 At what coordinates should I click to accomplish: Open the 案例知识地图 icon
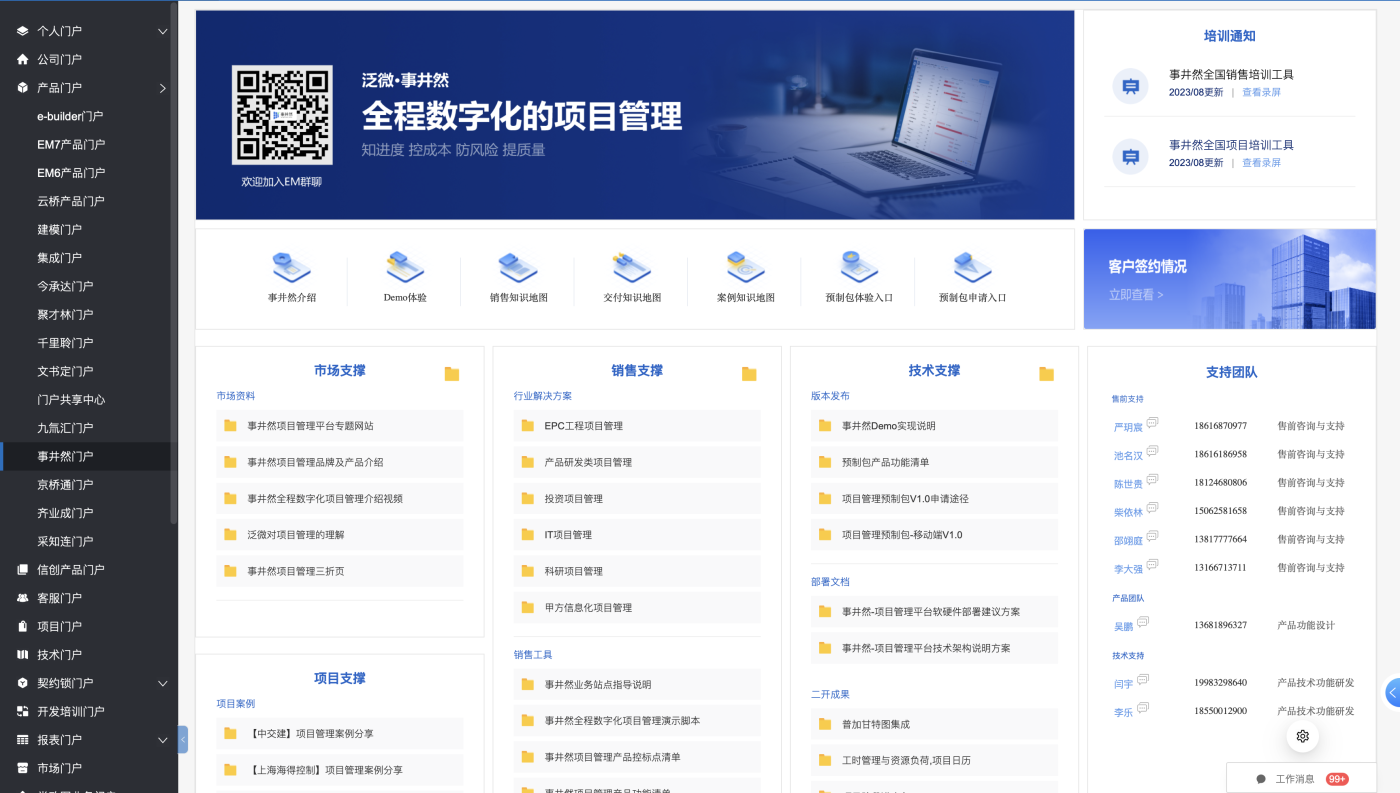click(x=745, y=268)
